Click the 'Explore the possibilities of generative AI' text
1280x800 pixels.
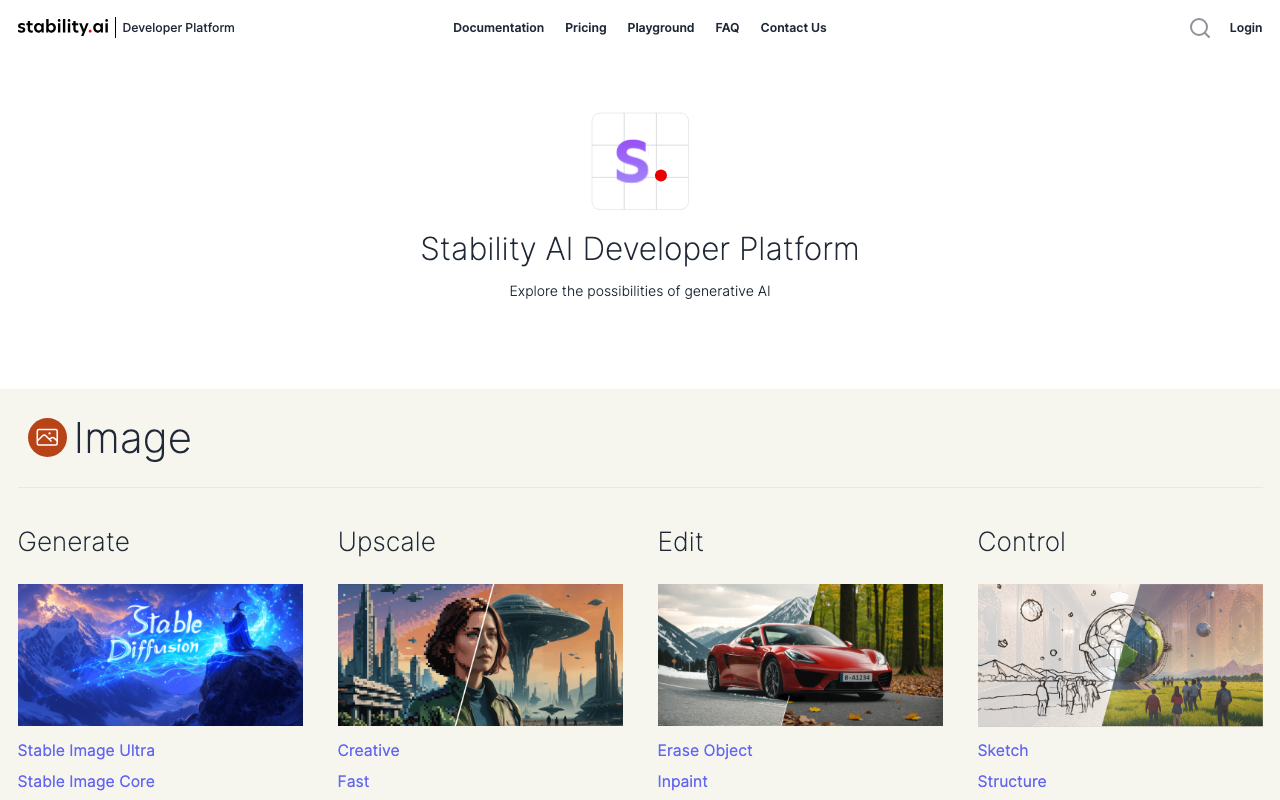click(640, 291)
